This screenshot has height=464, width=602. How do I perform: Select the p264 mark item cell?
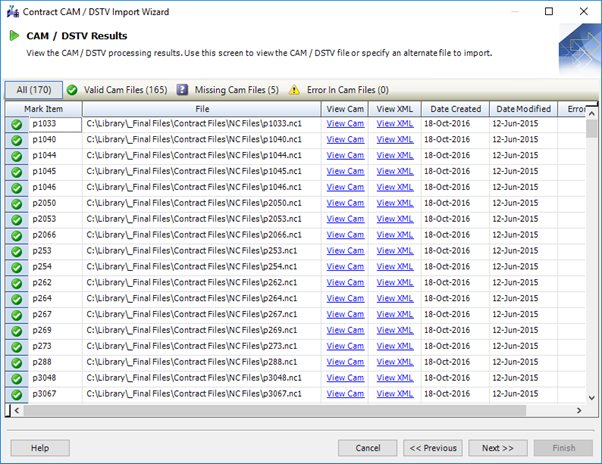tap(54, 298)
